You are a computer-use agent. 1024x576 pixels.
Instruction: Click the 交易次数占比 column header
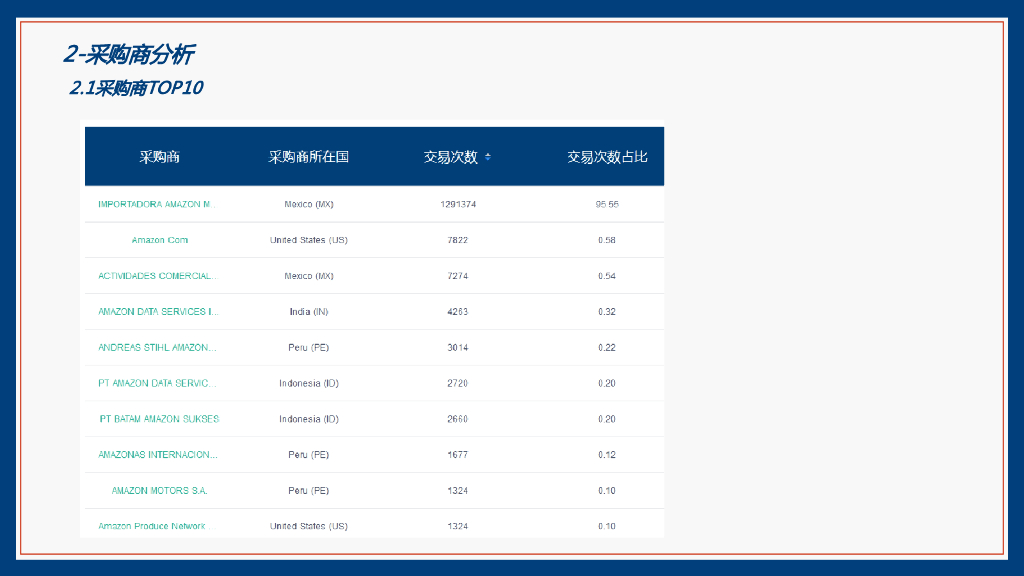[607, 157]
